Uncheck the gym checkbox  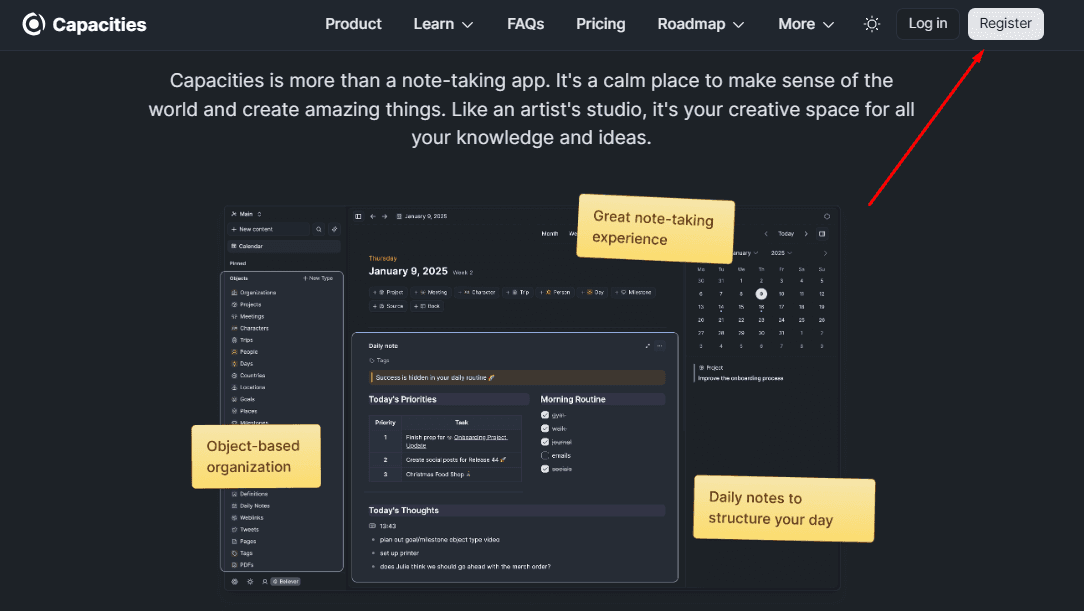click(x=545, y=415)
